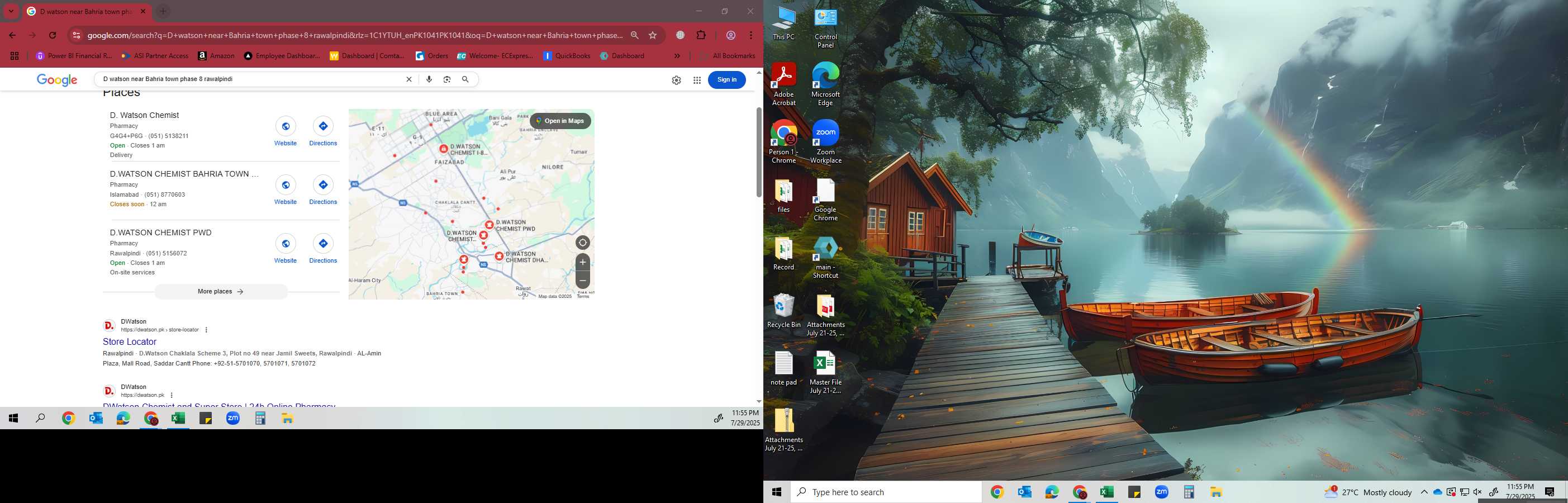The image size is (1568, 503).
Task: Open the site information icon in address bar
Action: coord(76,35)
